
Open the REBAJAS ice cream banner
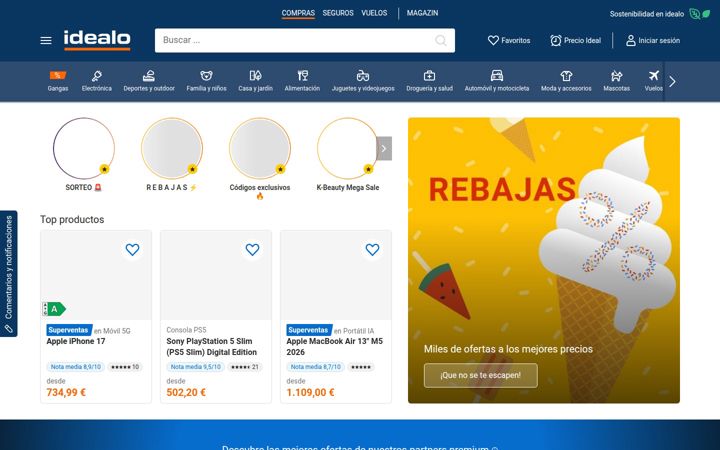point(544,260)
